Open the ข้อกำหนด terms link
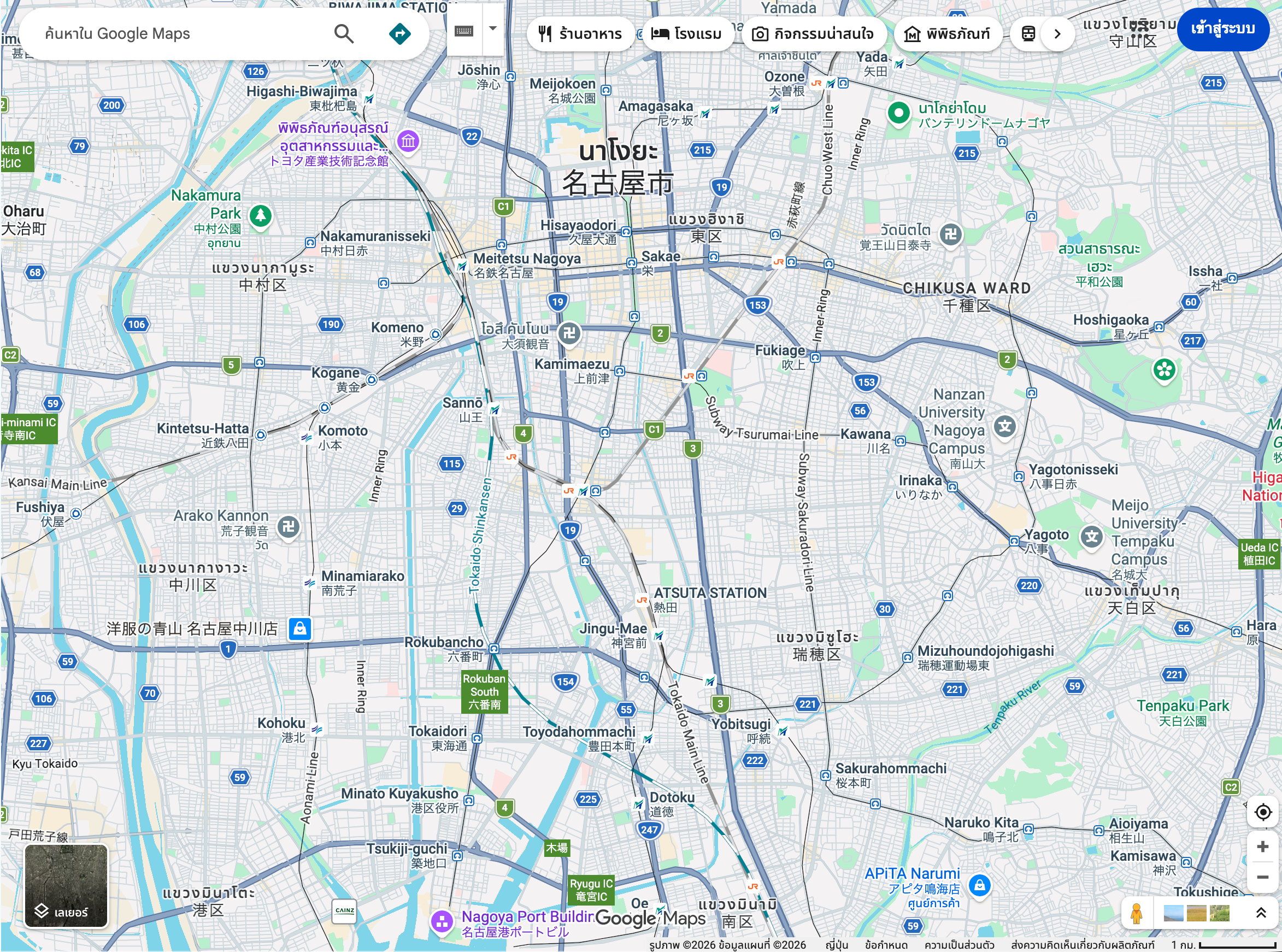This screenshot has height=952, width=1282. tap(886, 945)
